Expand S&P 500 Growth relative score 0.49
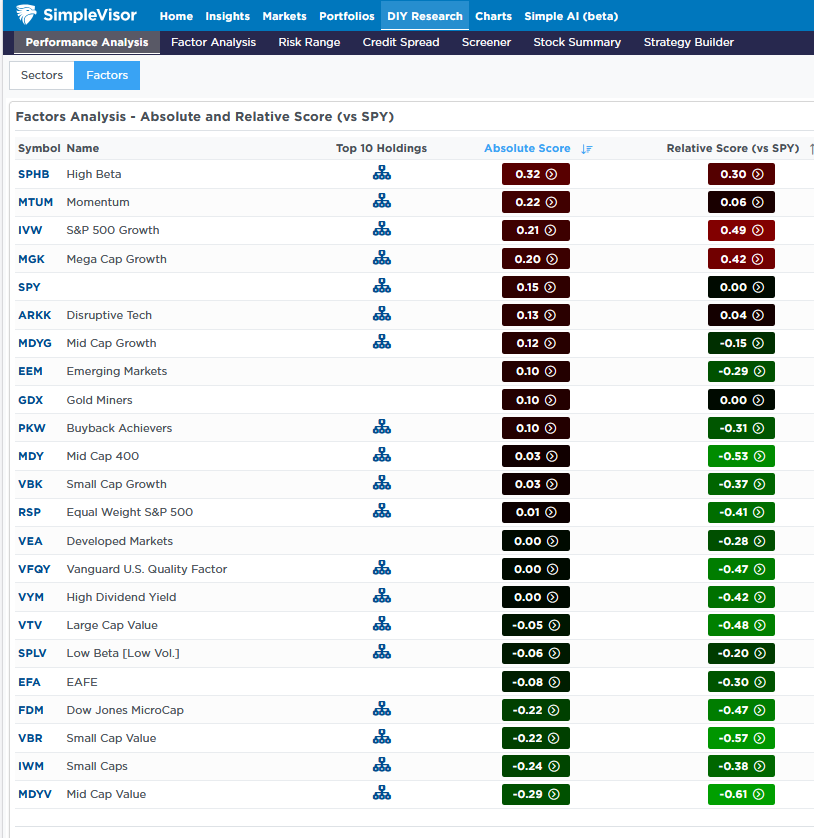 pyautogui.click(x=741, y=230)
